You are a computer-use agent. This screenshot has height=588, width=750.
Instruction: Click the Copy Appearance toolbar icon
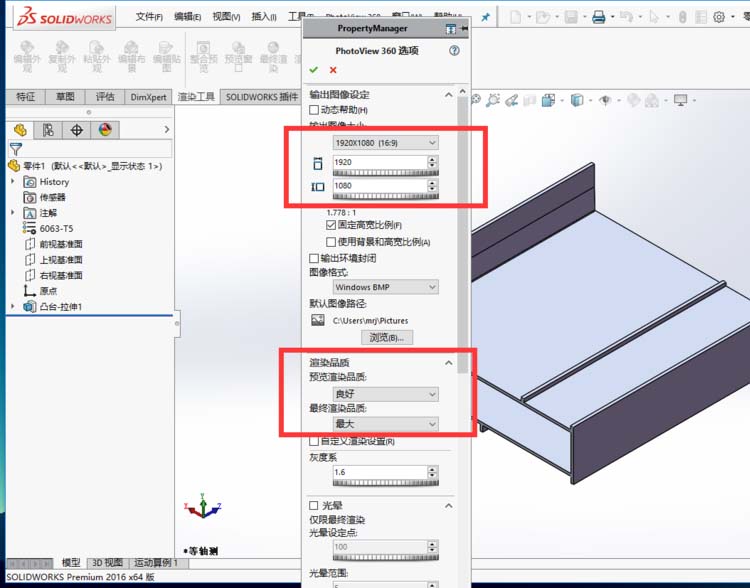click(62, 57)
